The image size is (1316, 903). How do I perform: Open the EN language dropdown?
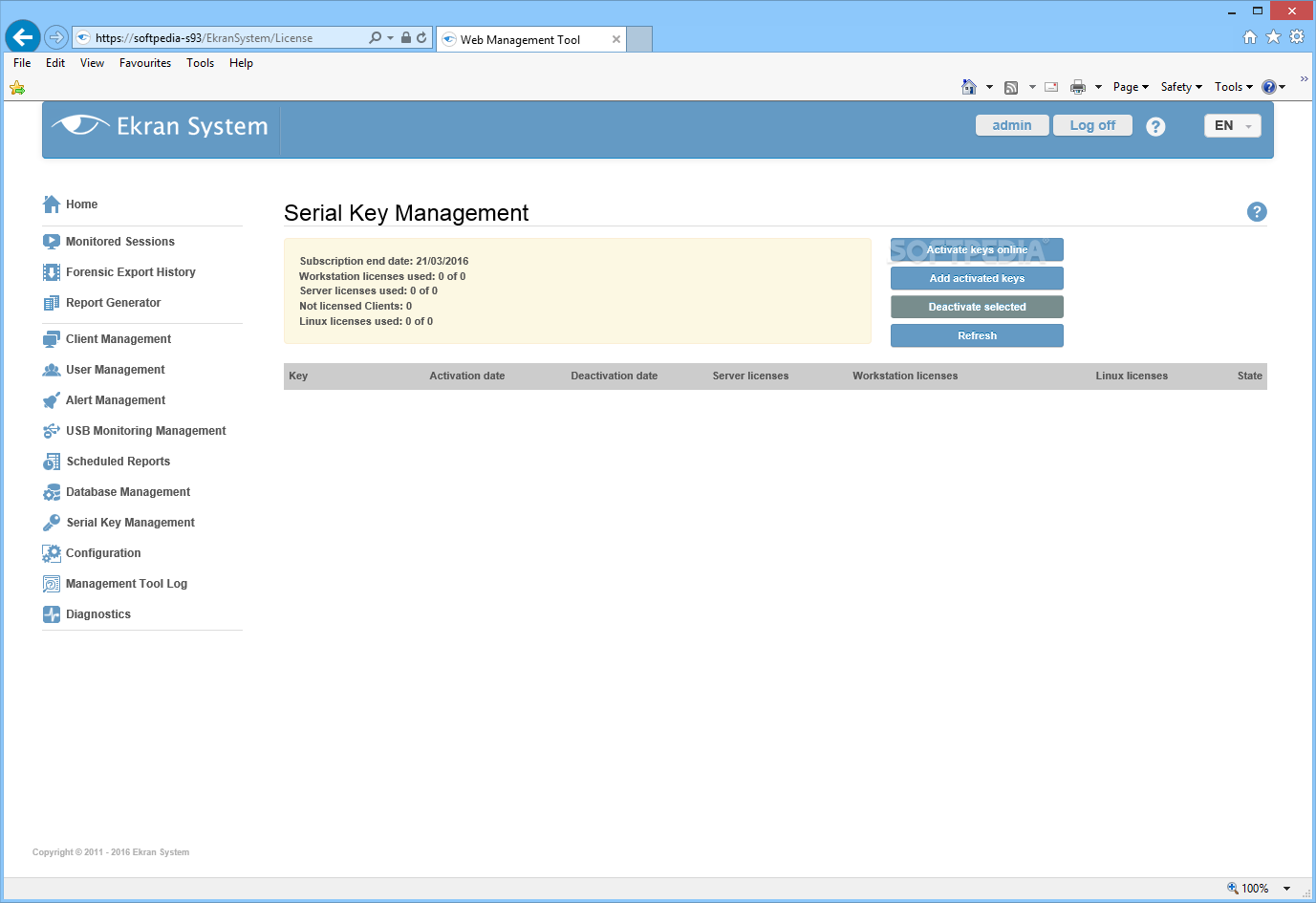1233,126
